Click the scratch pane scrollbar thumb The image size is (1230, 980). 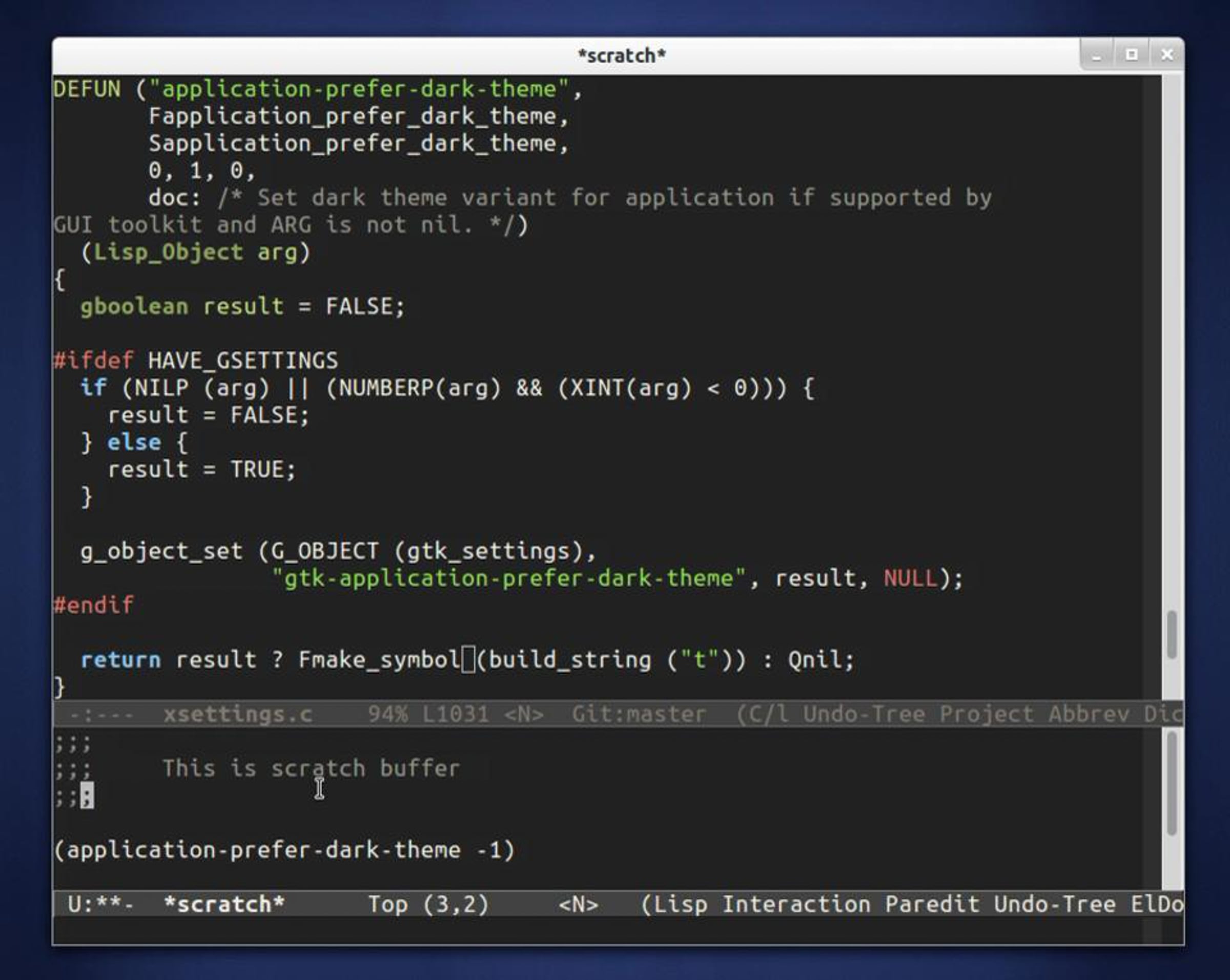[1171, 784]
